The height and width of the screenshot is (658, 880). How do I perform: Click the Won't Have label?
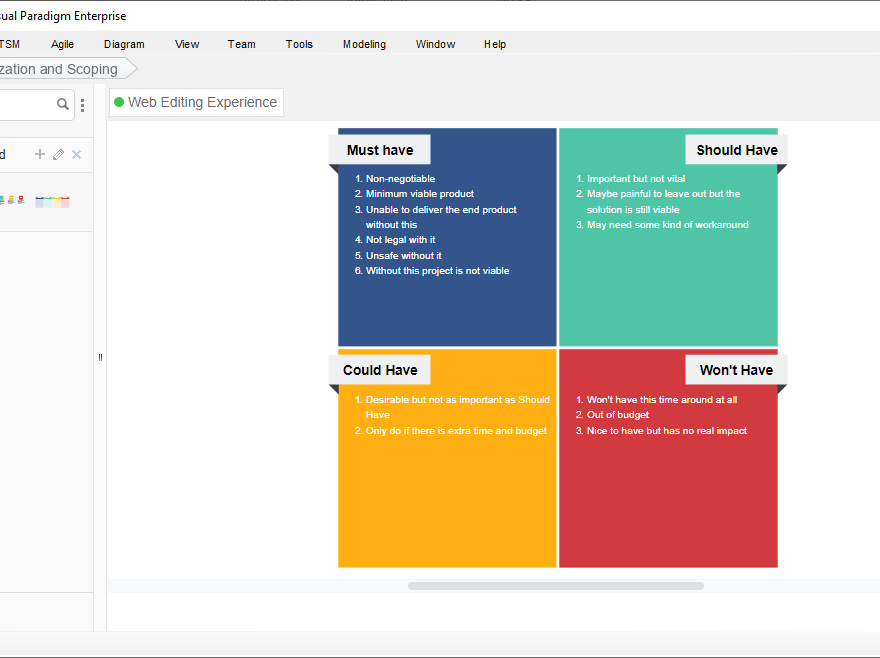736,370
